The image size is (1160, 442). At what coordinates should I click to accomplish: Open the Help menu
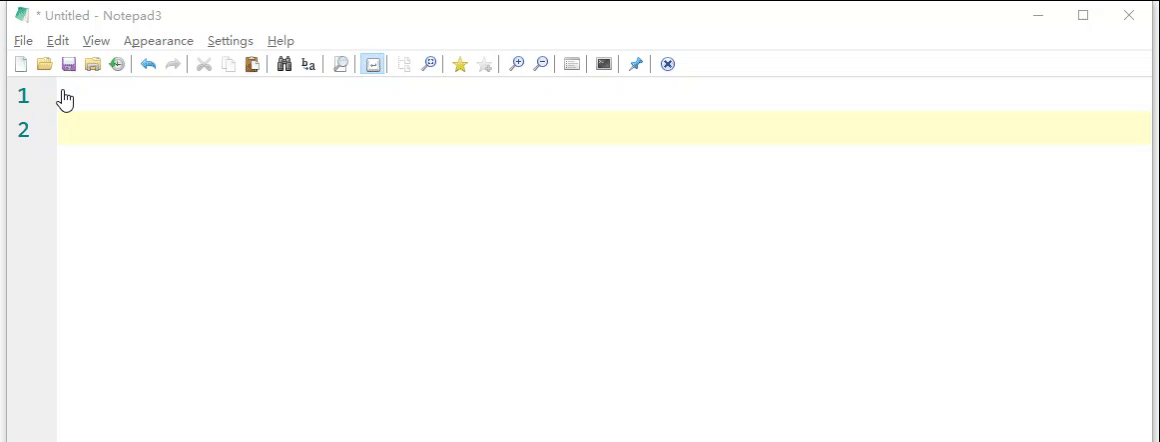point(280,41)
